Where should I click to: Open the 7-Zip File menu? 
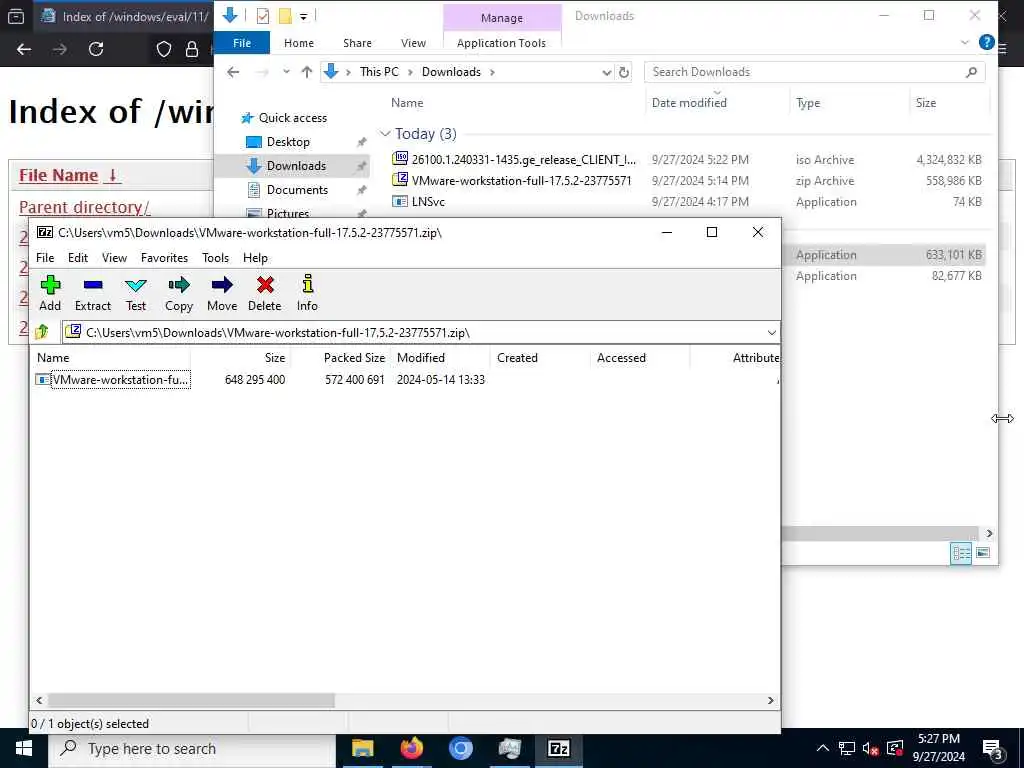(x=45, y=258)
